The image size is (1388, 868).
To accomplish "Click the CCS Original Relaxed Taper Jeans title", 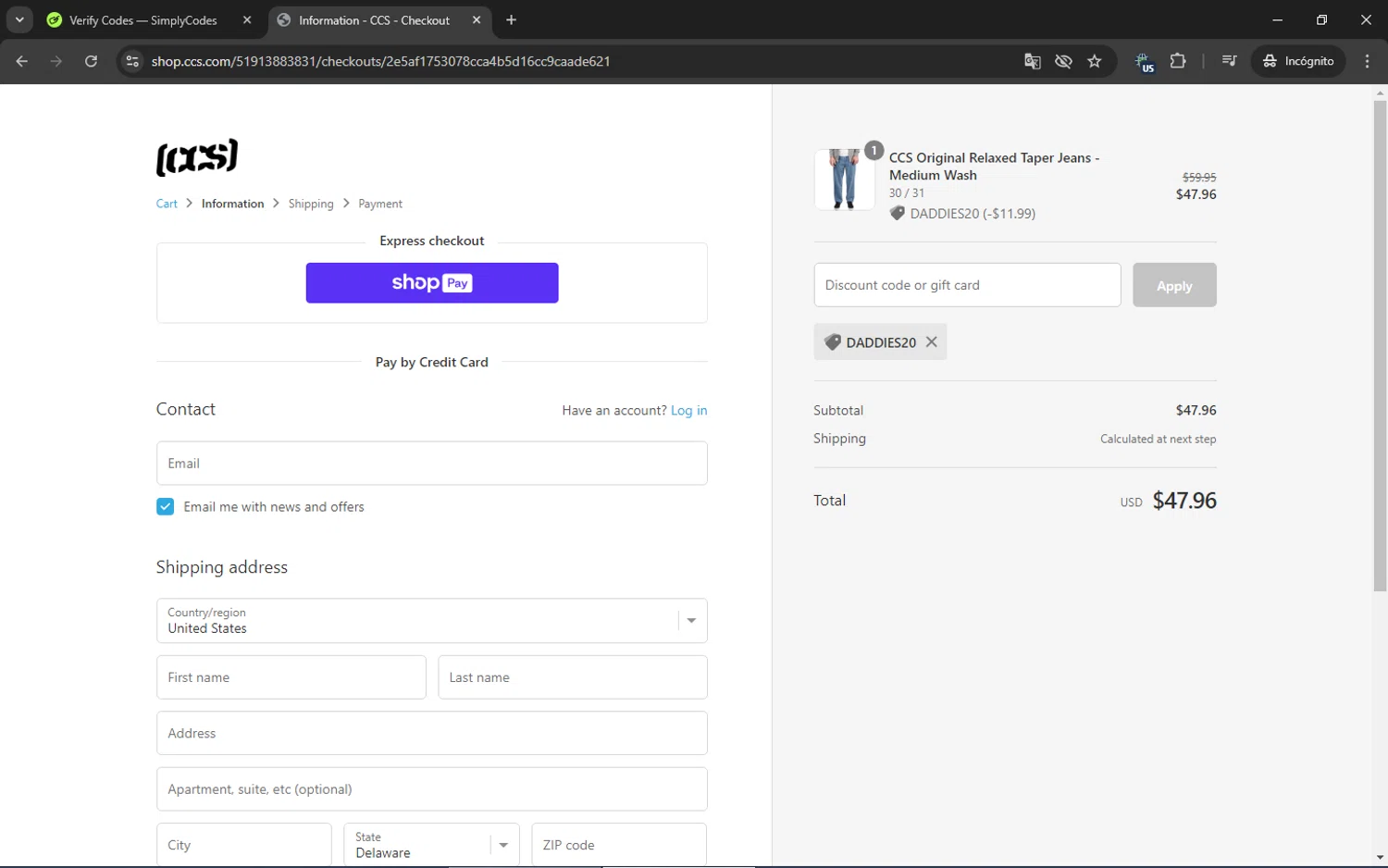I will pyautogui.click(x=994, y=167).
